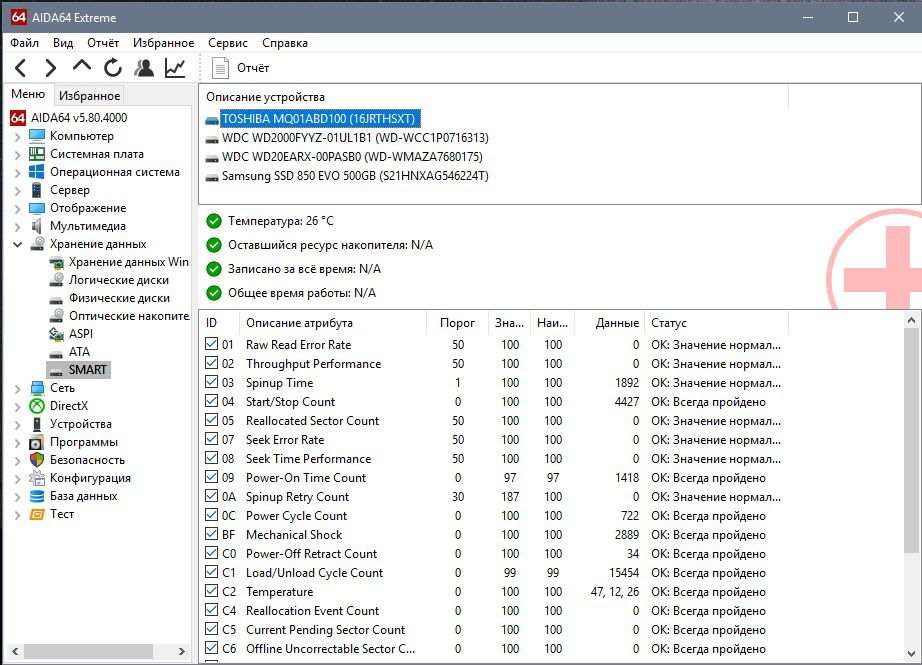This screenshot has width=922, height=665.
Task: Select the Безопасность shield icon
Action: click(x=37, y=460)
